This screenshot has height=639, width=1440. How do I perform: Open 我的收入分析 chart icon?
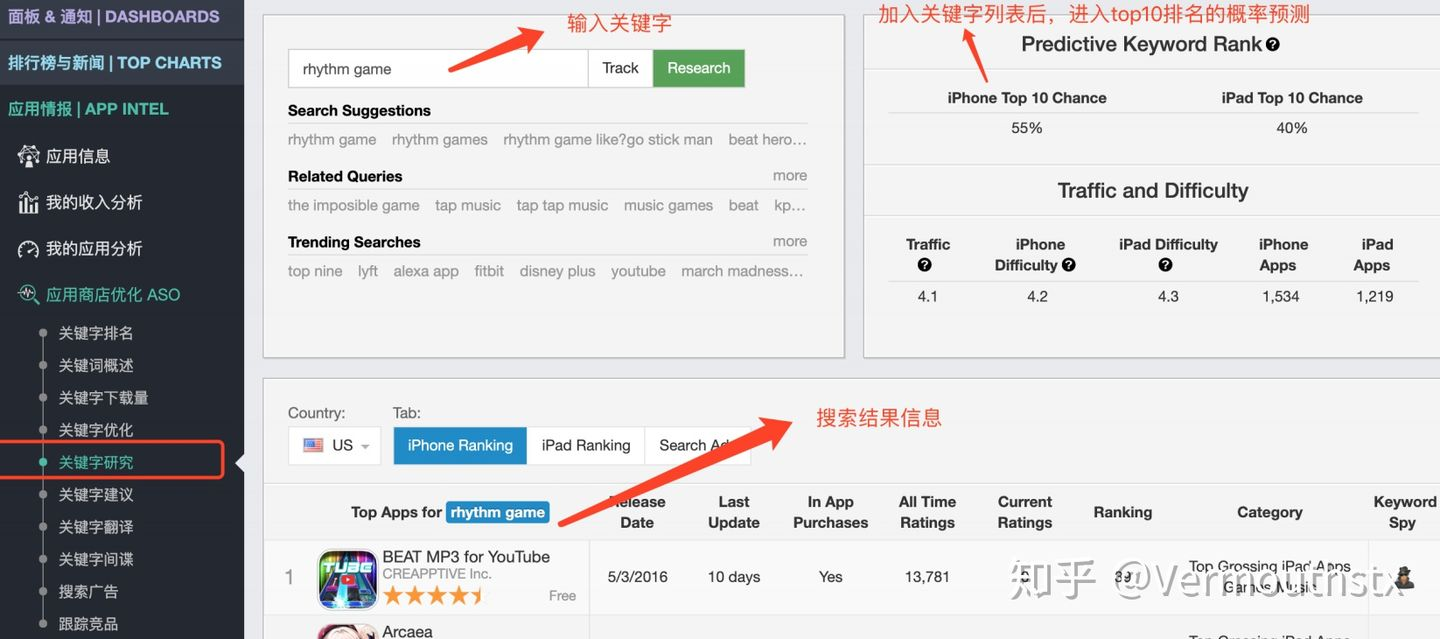click(28, 203)
